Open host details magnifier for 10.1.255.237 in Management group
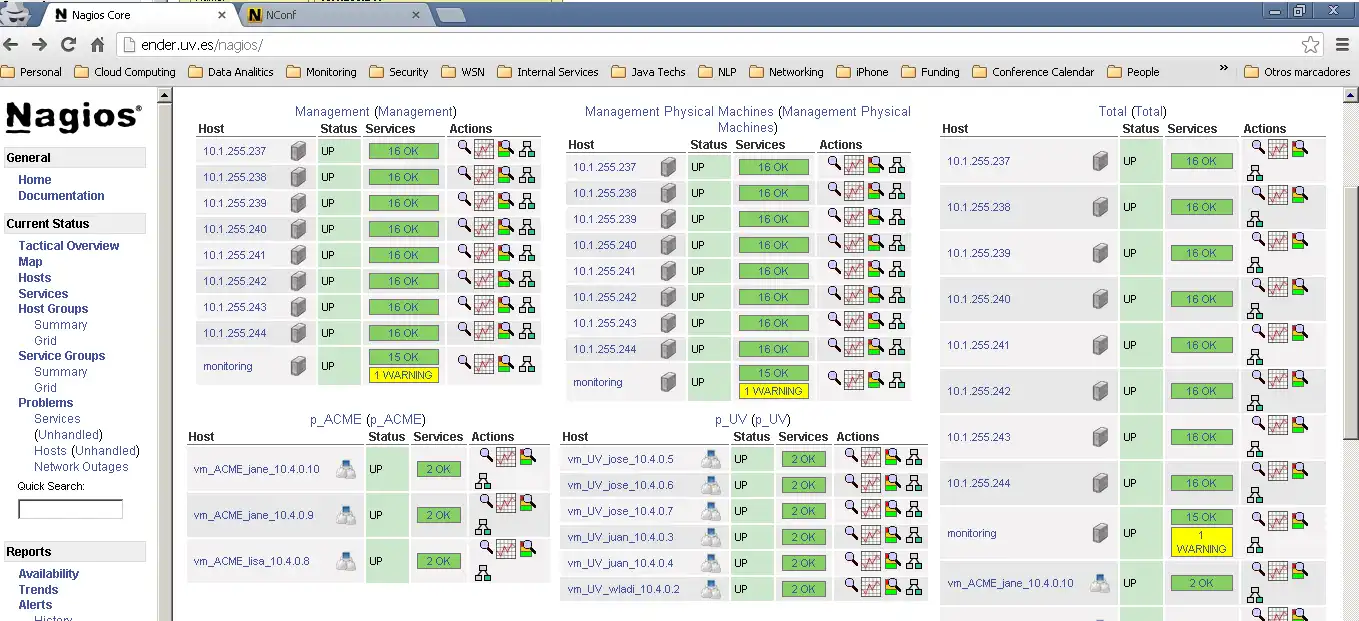Image resolution: width=1359 pixels, height=621 pixels. coord(464,146)
